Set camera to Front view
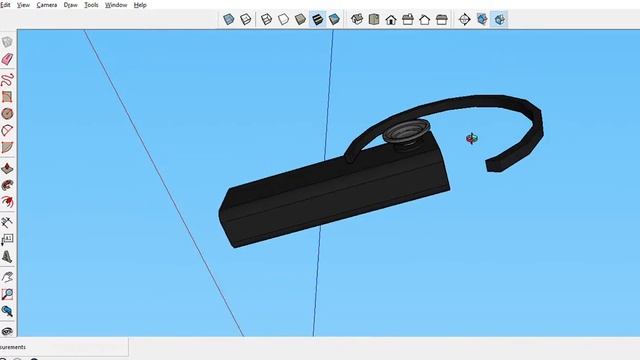Viewport: 640px width, 360px height. [391, 19]
